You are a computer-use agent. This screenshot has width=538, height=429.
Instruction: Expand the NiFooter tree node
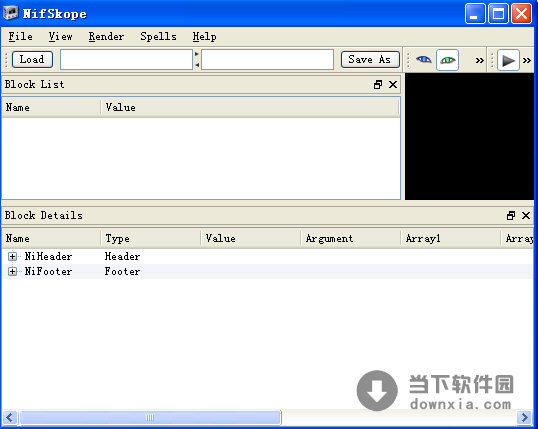pos(12,271)
